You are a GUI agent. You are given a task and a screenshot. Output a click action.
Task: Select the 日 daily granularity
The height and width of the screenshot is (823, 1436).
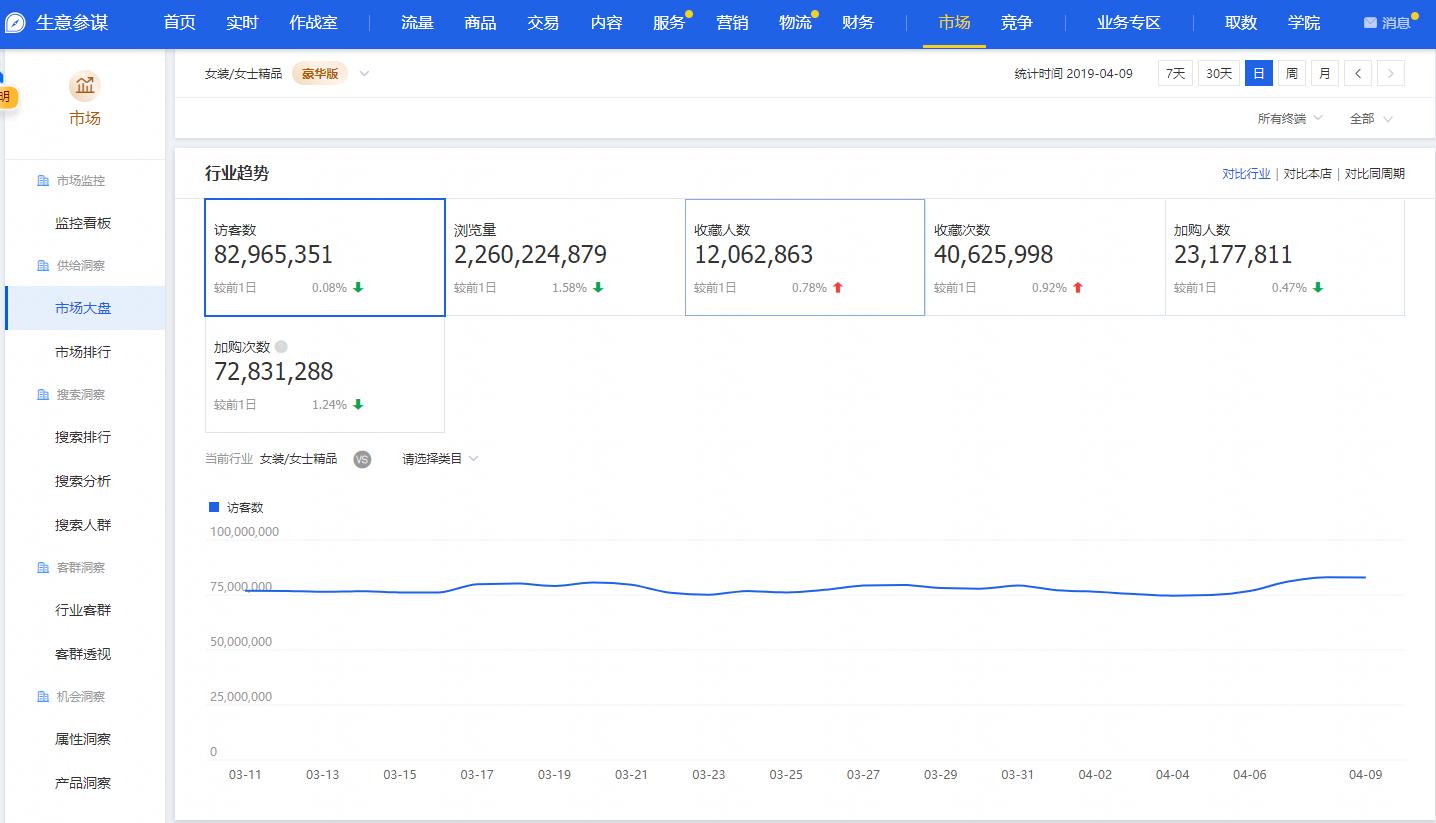[1259, 73]
